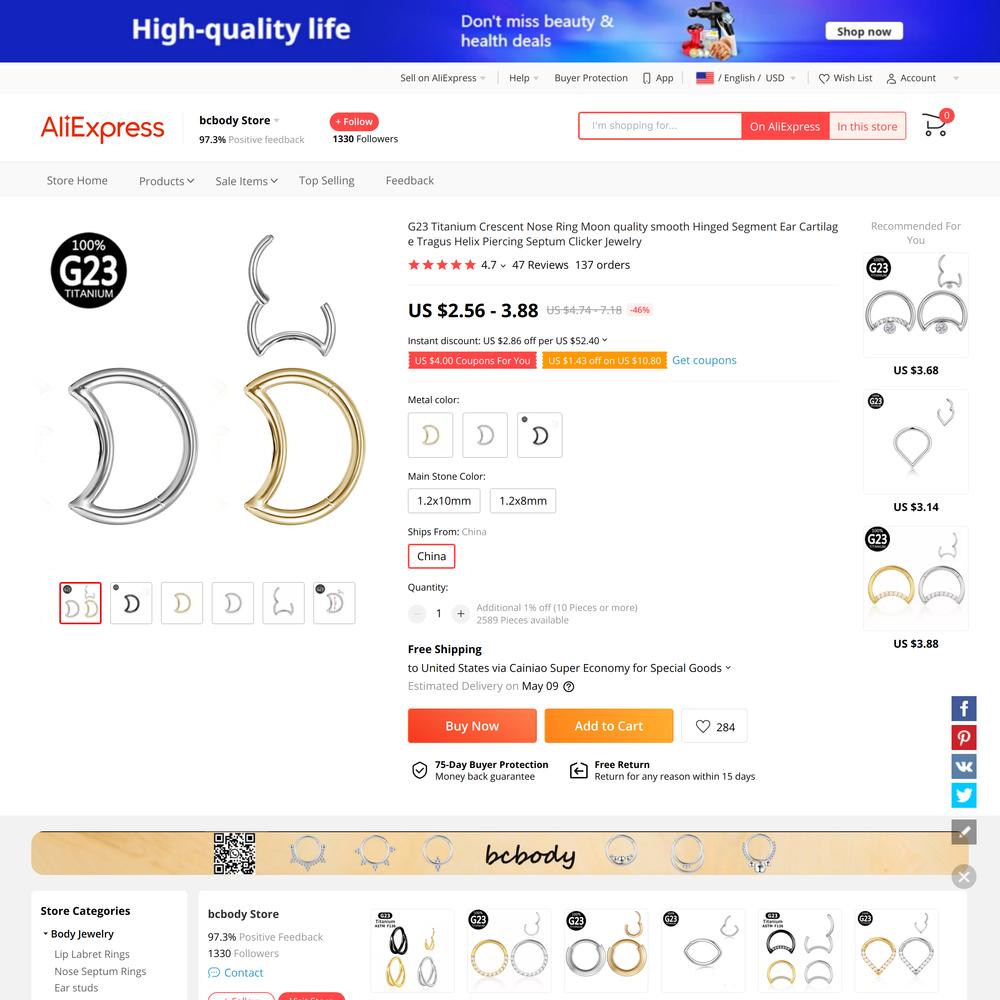Image resolution: width=1000 pixels, height=1000 pixels.
Task: Expand the Products dropdown menu
Action: pos(166,181)
